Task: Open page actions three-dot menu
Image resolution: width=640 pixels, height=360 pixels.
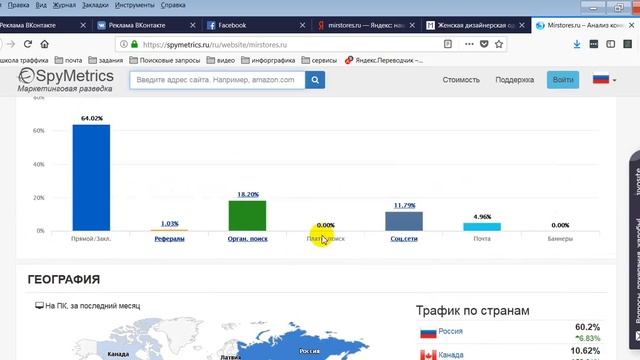Action: click(x=469, y=44)
